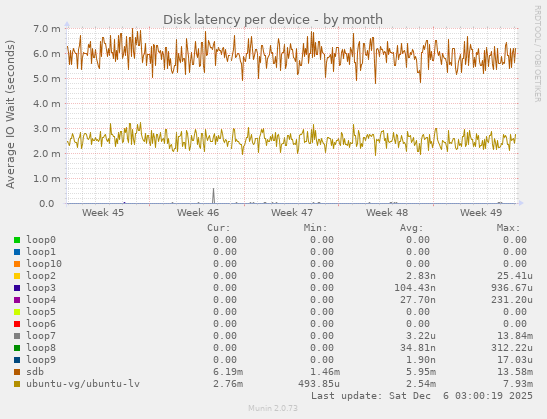Click the sdb max value 13.58m
The image size is (547, 419).
[515, 372]
